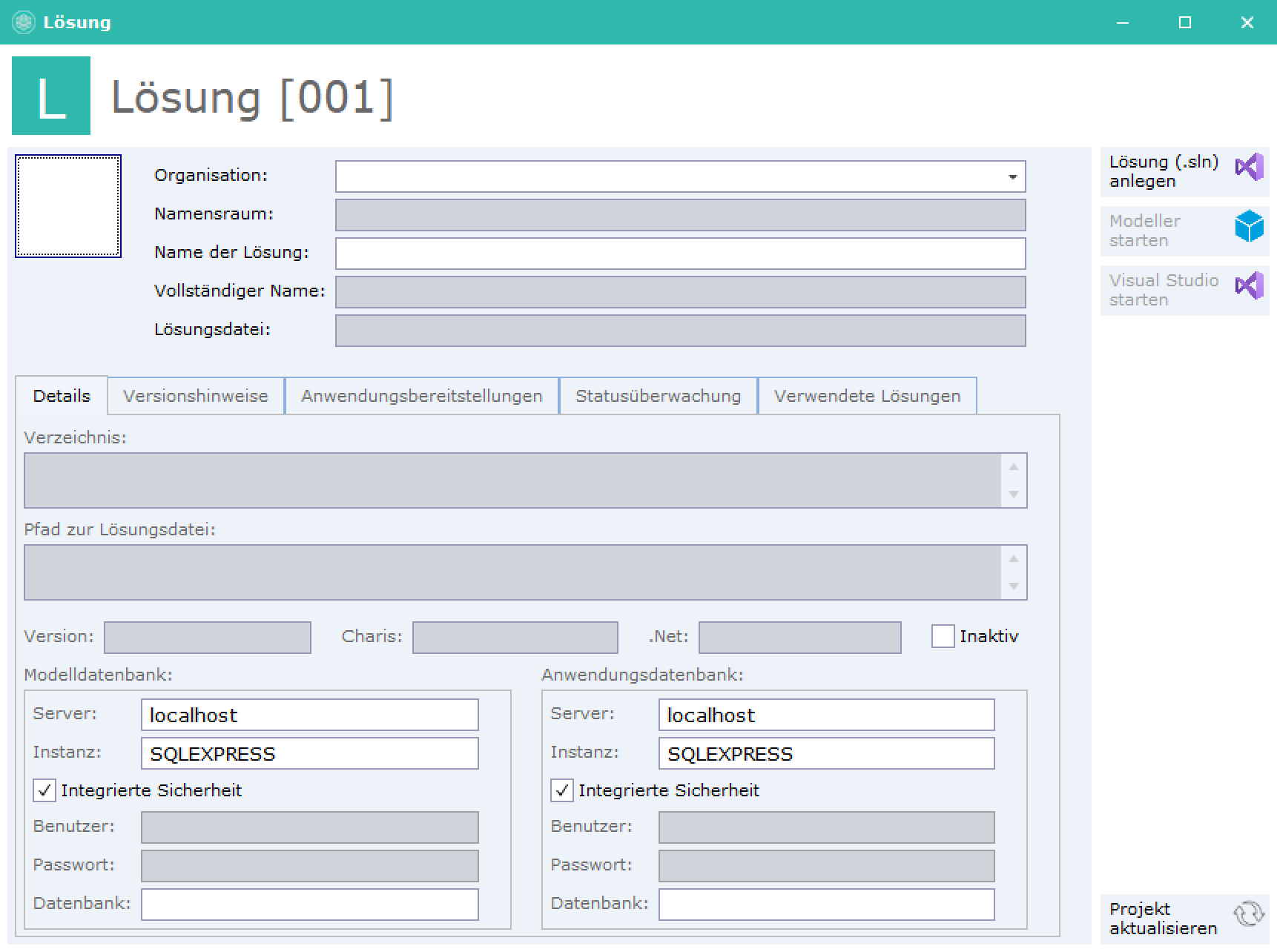Click the down arrow of Verzeichnis scrollbar
1277x952 pixels.
point(1014,495)
